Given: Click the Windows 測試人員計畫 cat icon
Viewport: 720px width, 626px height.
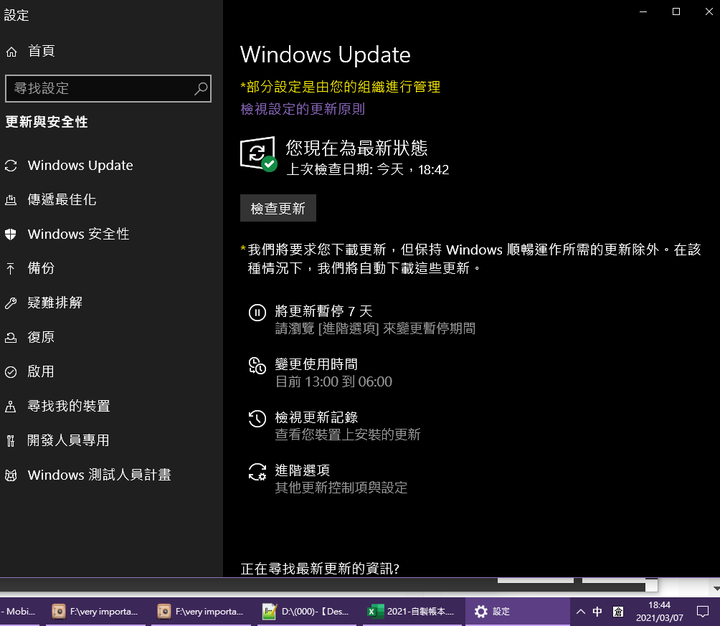Looking at the screenshot, I should [x=11, y=475].
